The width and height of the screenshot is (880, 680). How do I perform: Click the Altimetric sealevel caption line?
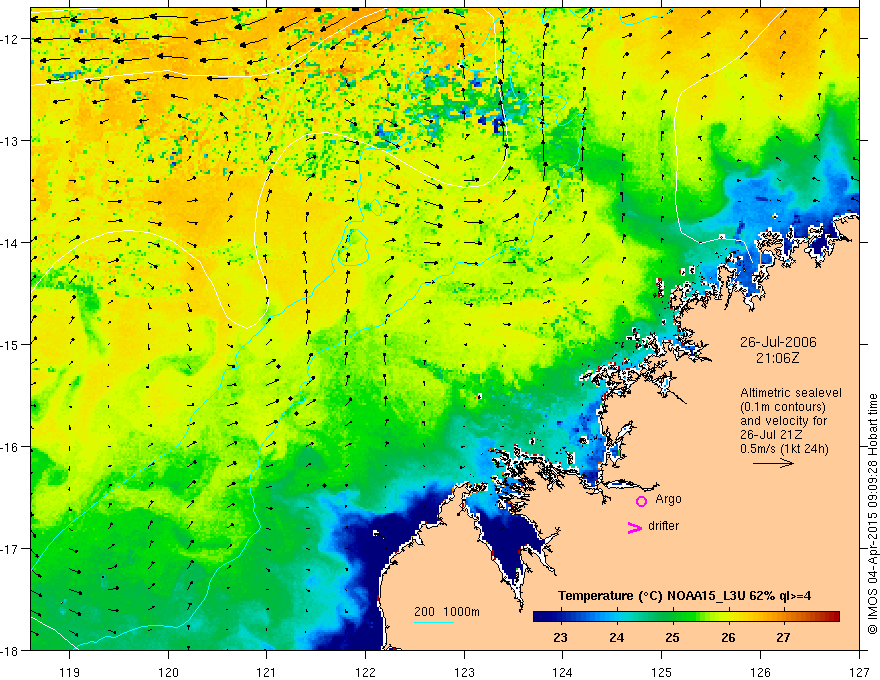(791, 393)
